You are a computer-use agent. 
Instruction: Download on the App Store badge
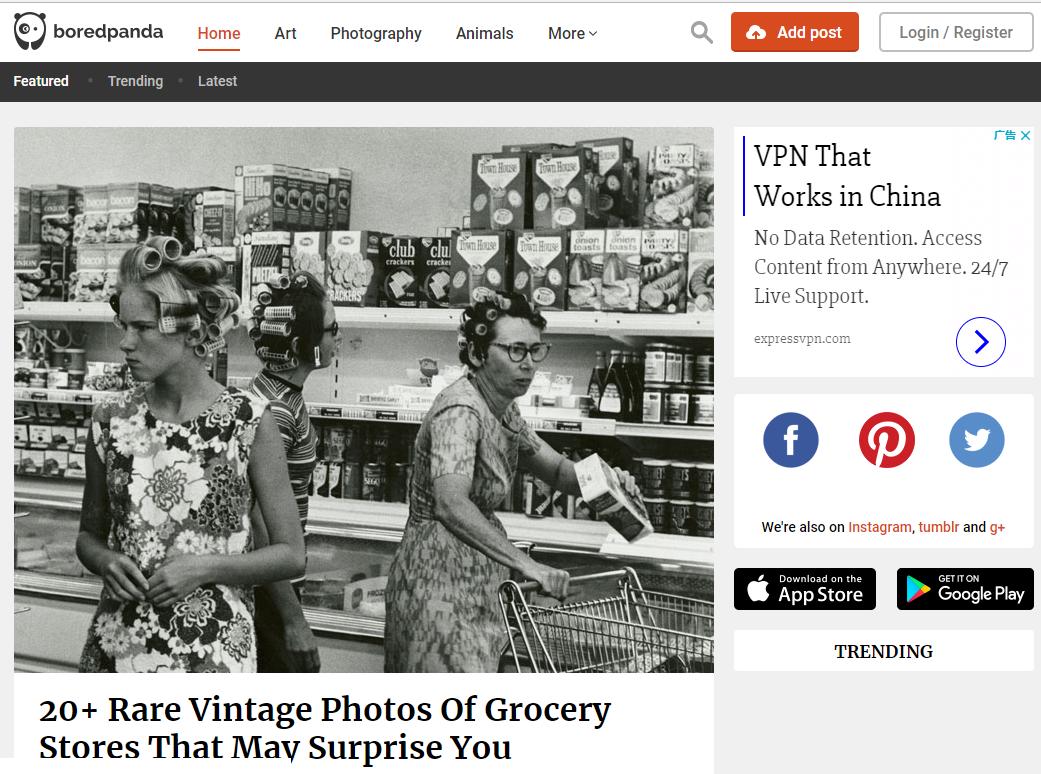tap(805, 589)
